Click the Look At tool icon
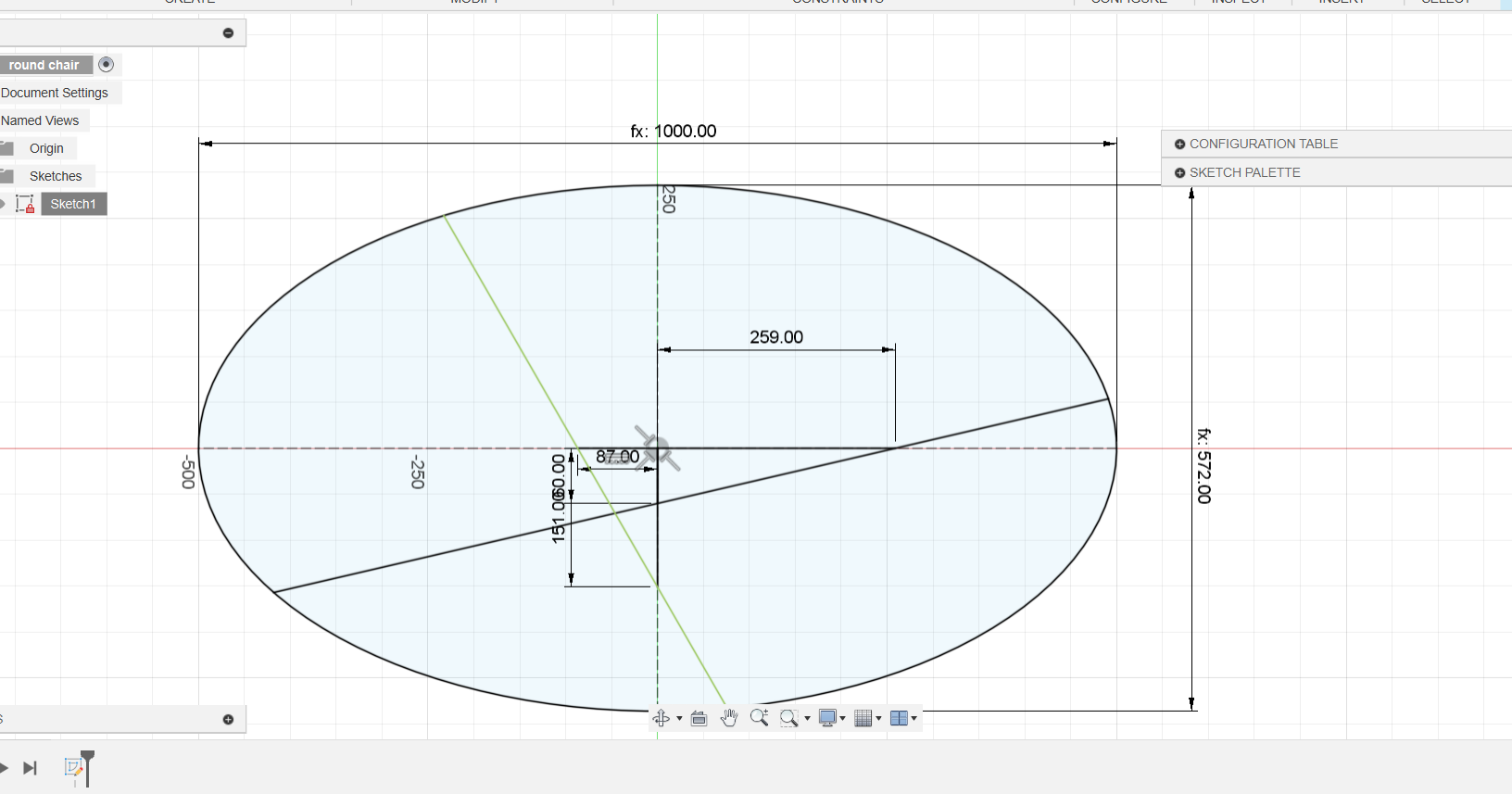The width and height of the screenshot is (1512, 794). coord(699,718)
